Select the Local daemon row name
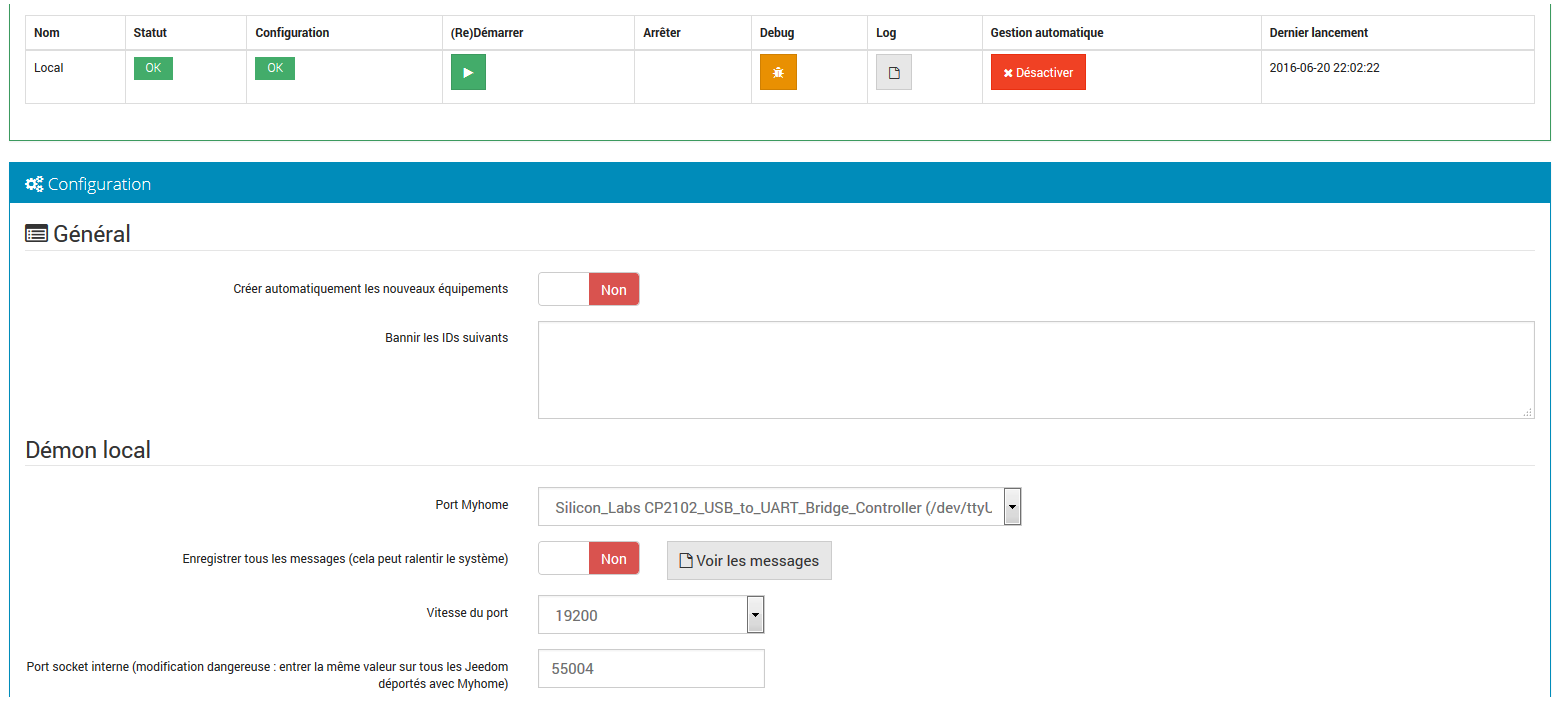This screenshot has height=705, width=1564. point(49,68)
